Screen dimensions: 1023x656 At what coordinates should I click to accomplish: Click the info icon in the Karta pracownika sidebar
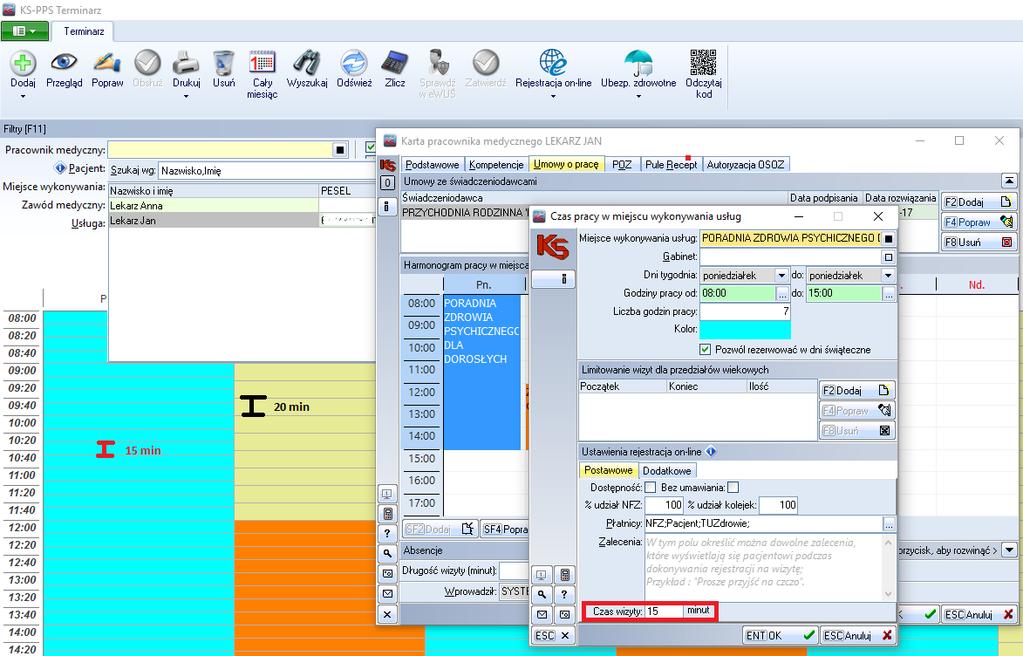[x=387, y=206]
